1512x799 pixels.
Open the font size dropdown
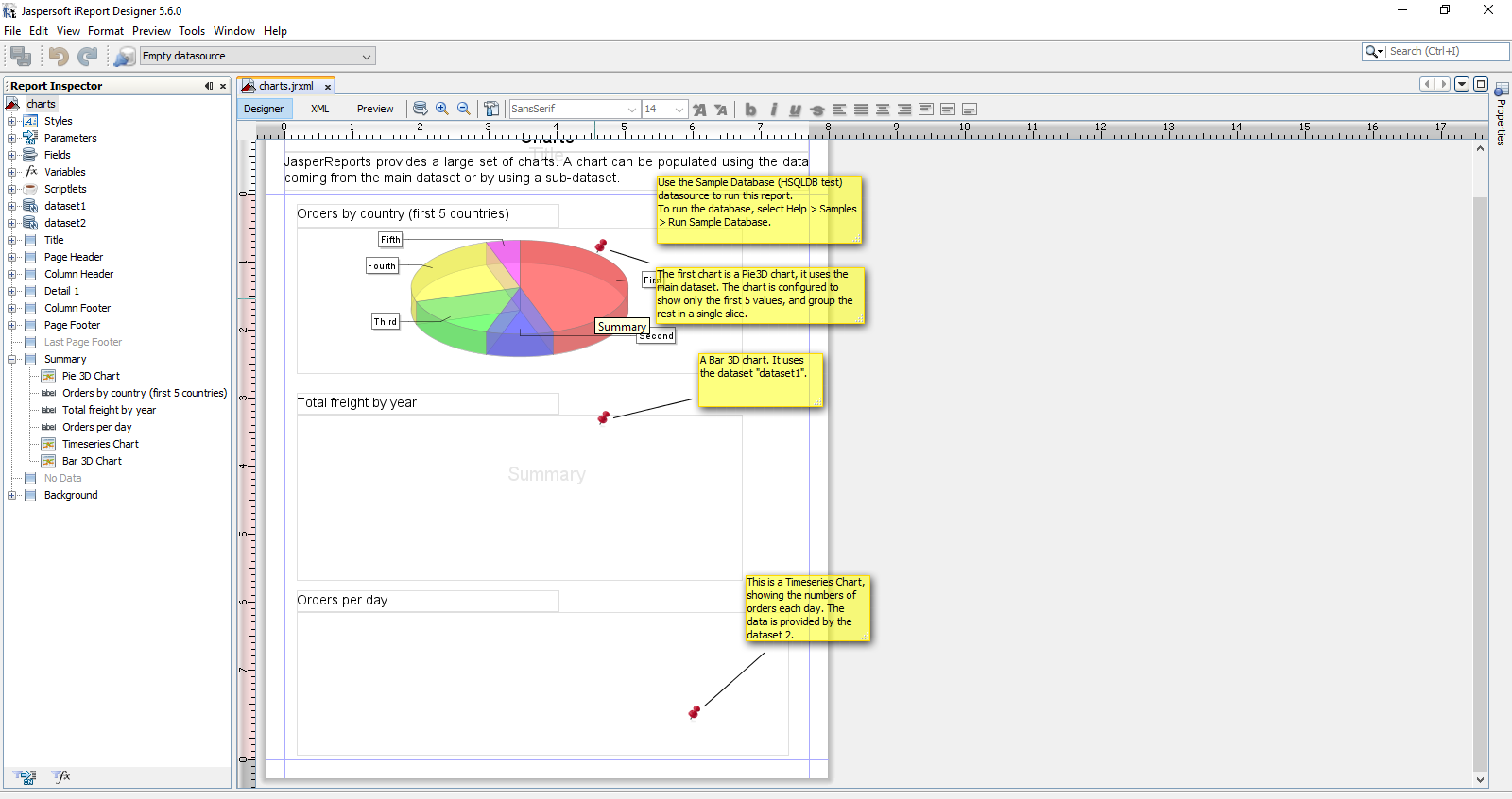coord(679,110)
